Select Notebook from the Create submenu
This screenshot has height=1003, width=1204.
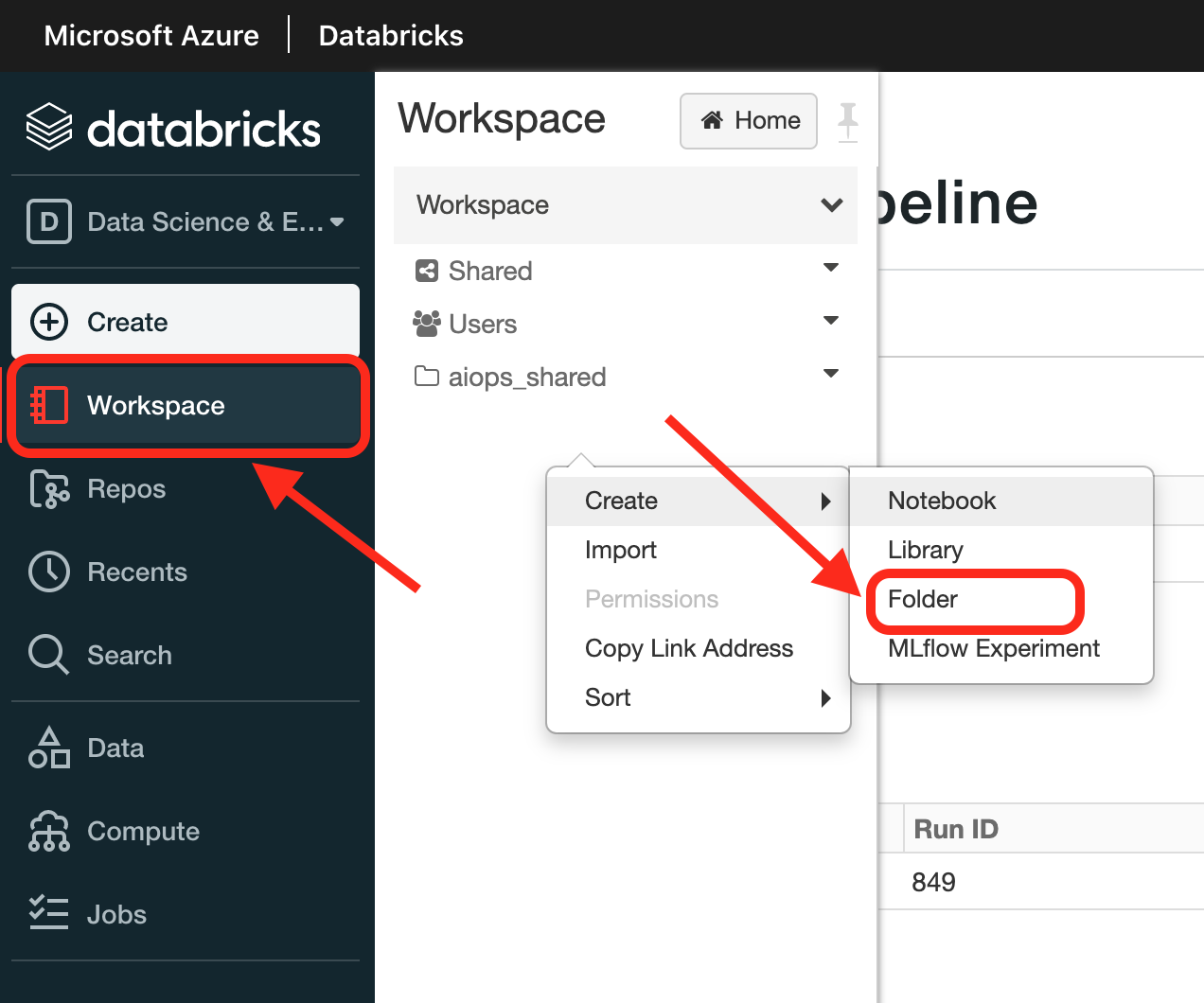coord(941,501)
